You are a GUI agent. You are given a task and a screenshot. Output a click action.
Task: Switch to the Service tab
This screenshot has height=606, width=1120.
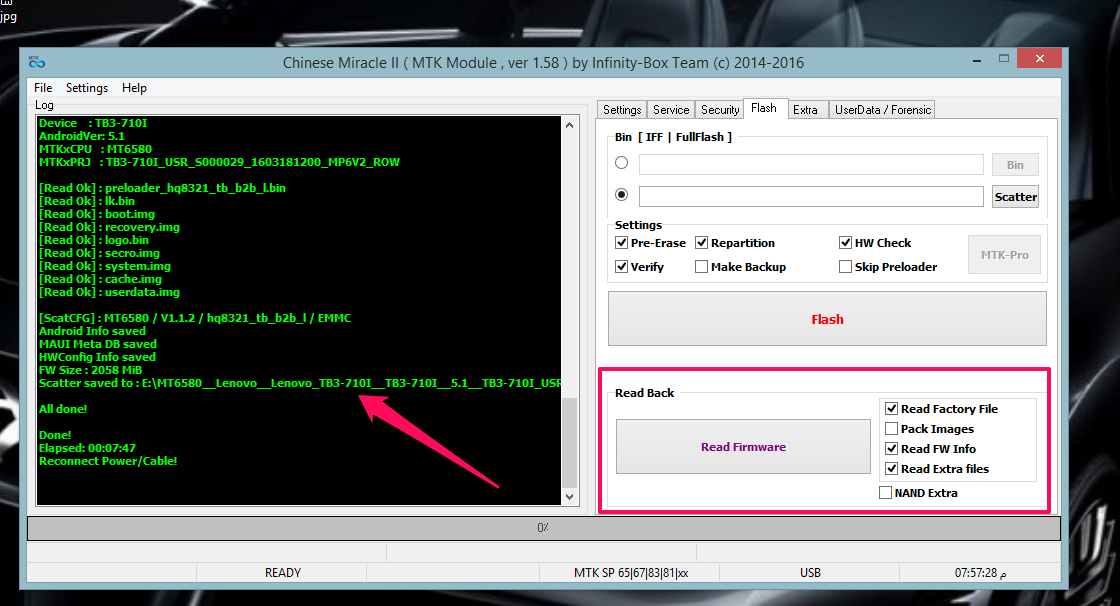point(671,109)
